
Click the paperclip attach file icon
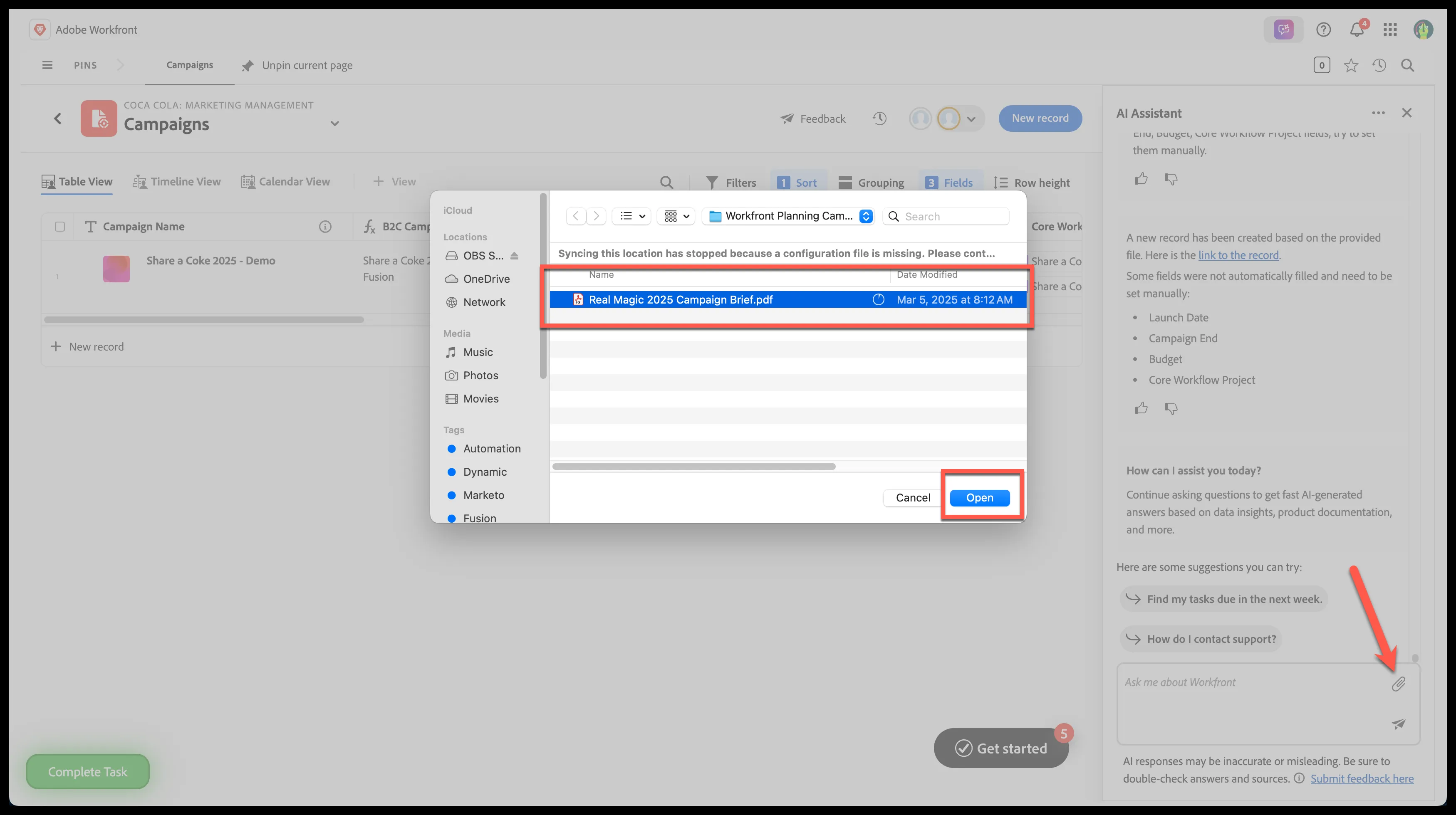coord(1398,684)
